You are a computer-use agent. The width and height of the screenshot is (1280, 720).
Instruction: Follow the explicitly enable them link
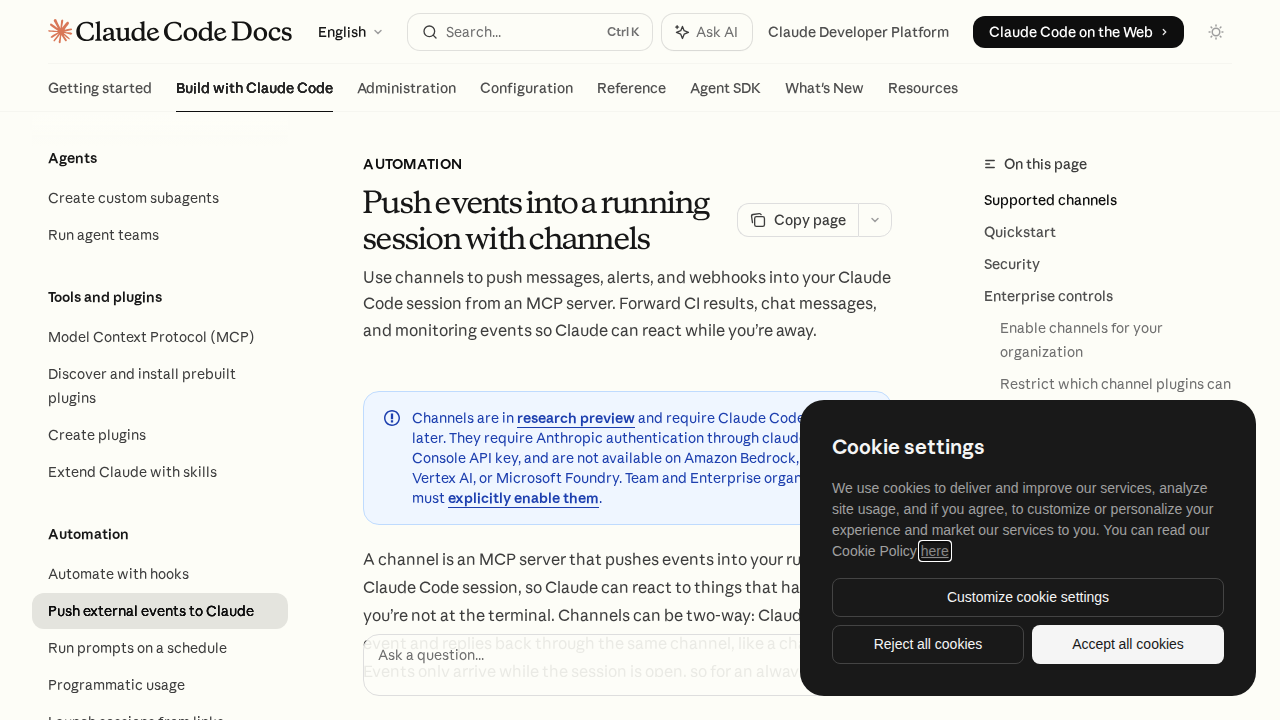pyautogui.click(x=523, y=498)
